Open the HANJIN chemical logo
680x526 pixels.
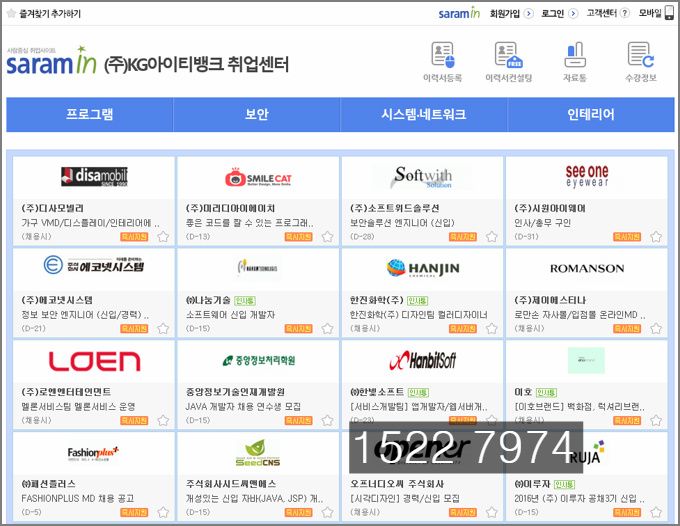click(423, 268)
